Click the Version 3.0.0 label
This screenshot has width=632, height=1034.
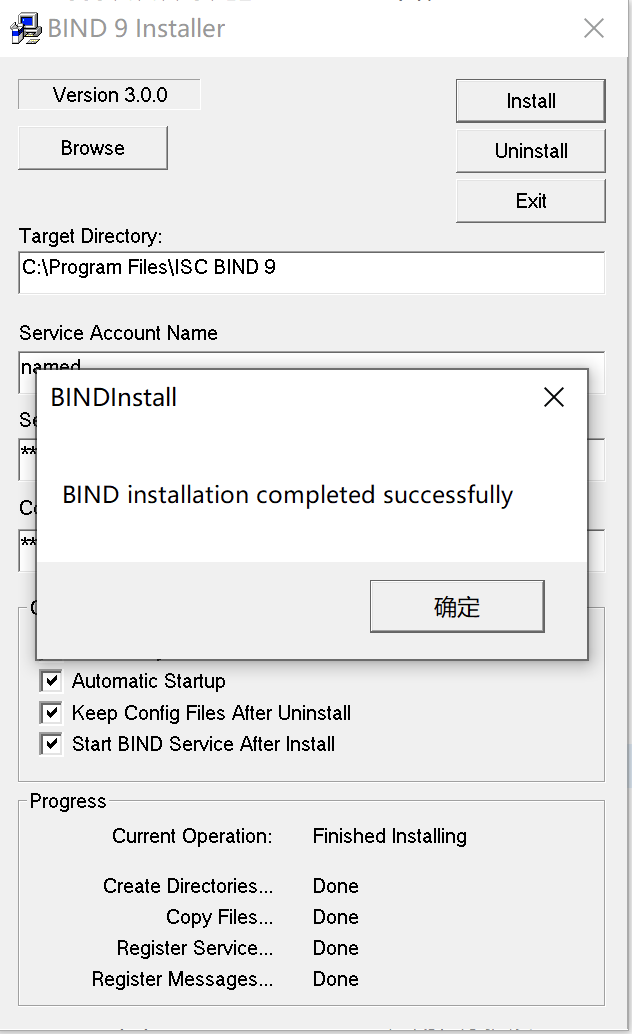[110, 95]
